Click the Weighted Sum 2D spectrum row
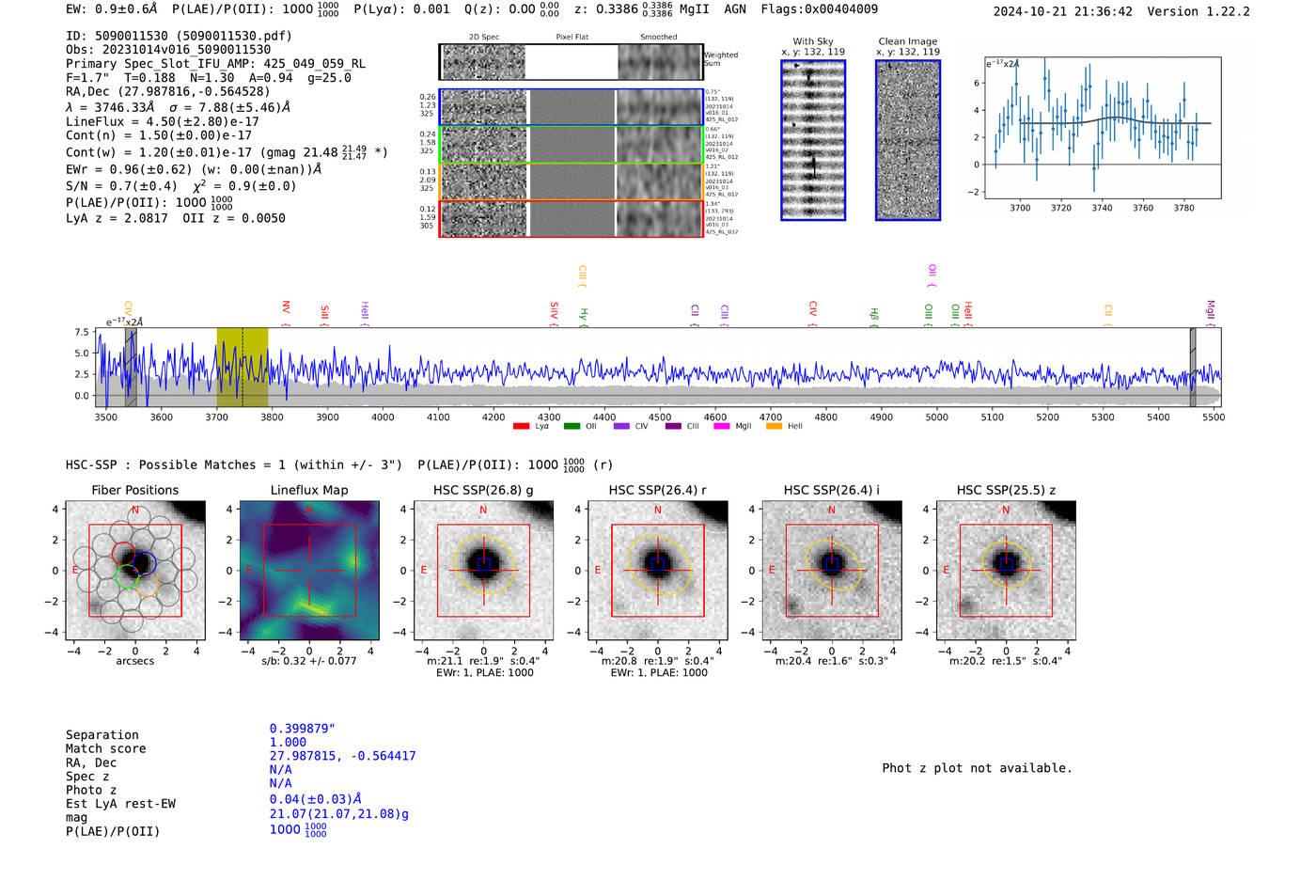Viewport: 1316px width, 896px height. point(571,62)
